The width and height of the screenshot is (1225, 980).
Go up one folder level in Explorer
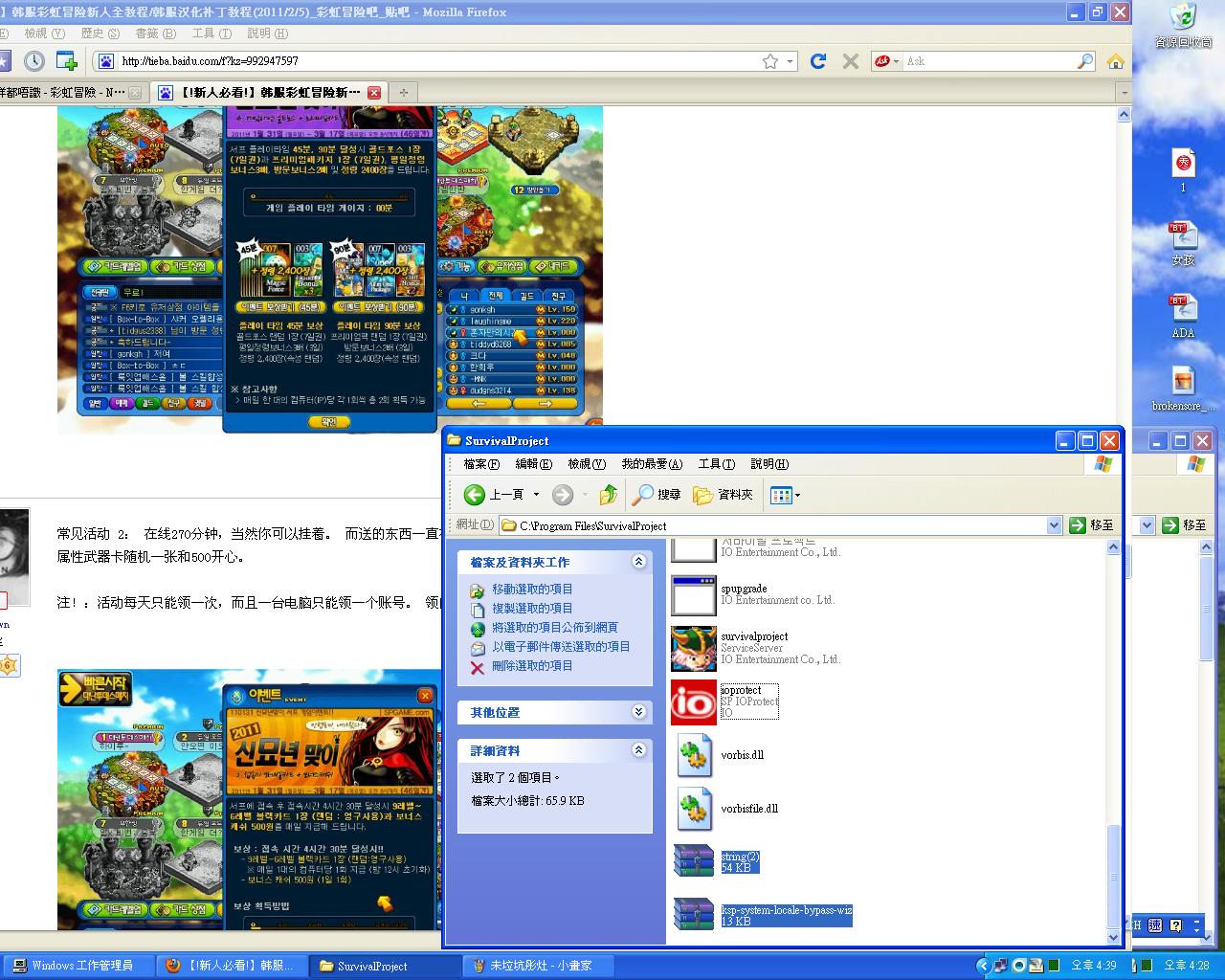[x=608, y=495]
